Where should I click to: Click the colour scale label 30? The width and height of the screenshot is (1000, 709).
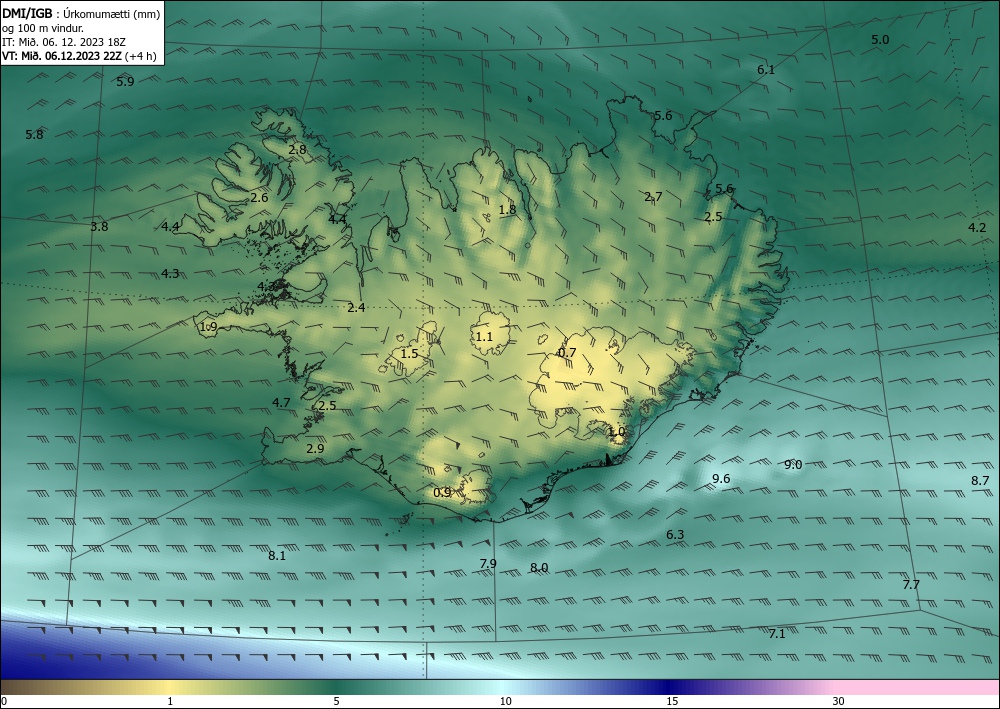click(x=839, y=702)
